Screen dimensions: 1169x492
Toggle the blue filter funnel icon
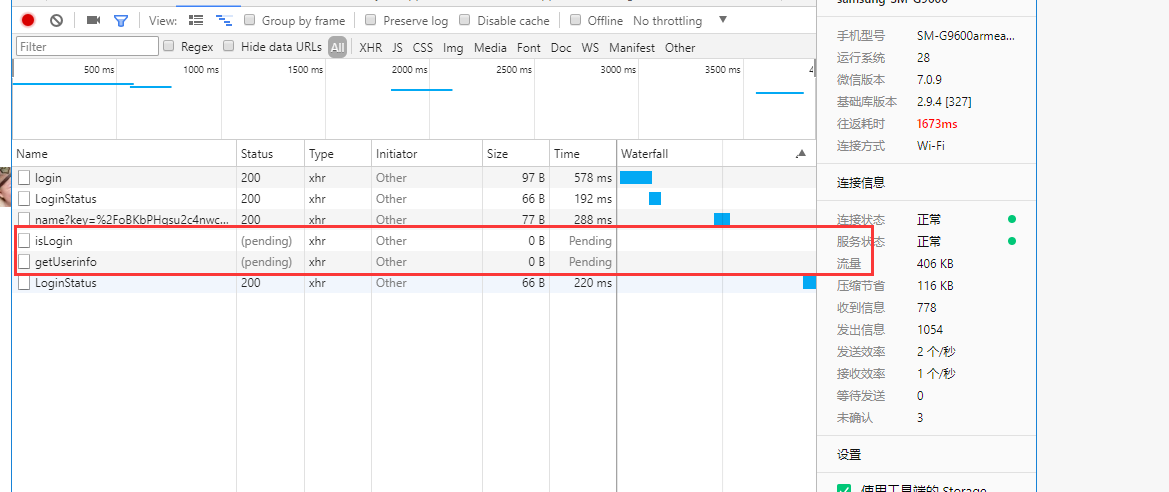(121, 20)
